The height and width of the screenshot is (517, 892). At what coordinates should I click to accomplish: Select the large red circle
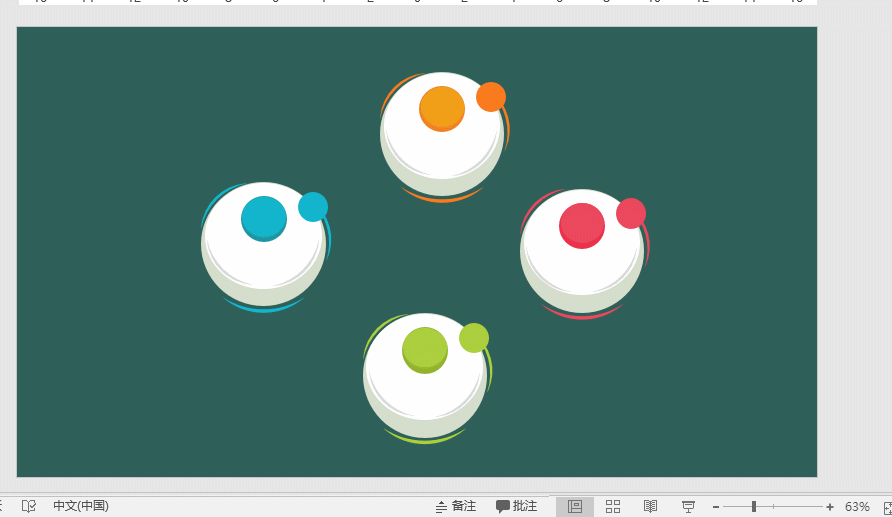(582, 225)
